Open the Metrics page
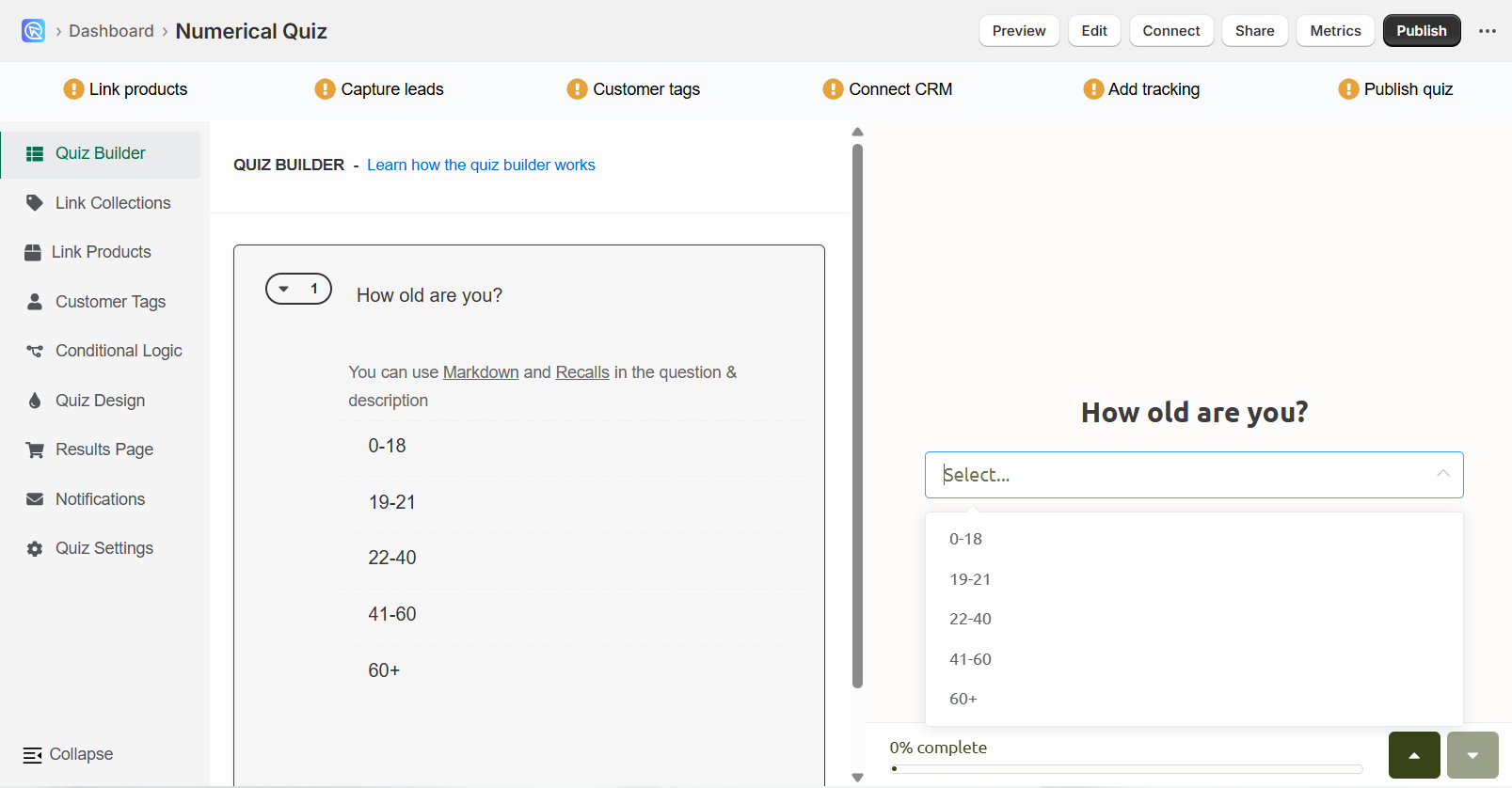 tap(1335, 31)
